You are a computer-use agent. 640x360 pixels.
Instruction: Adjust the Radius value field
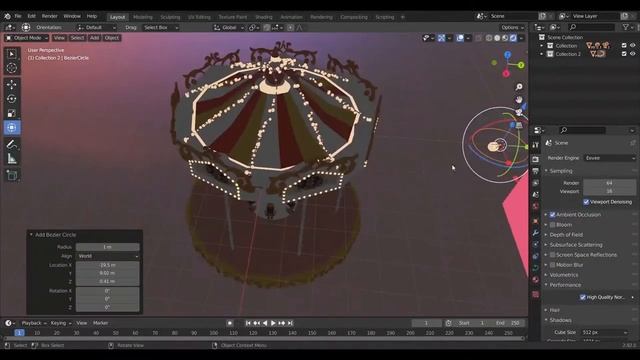[x=108, y=247]
